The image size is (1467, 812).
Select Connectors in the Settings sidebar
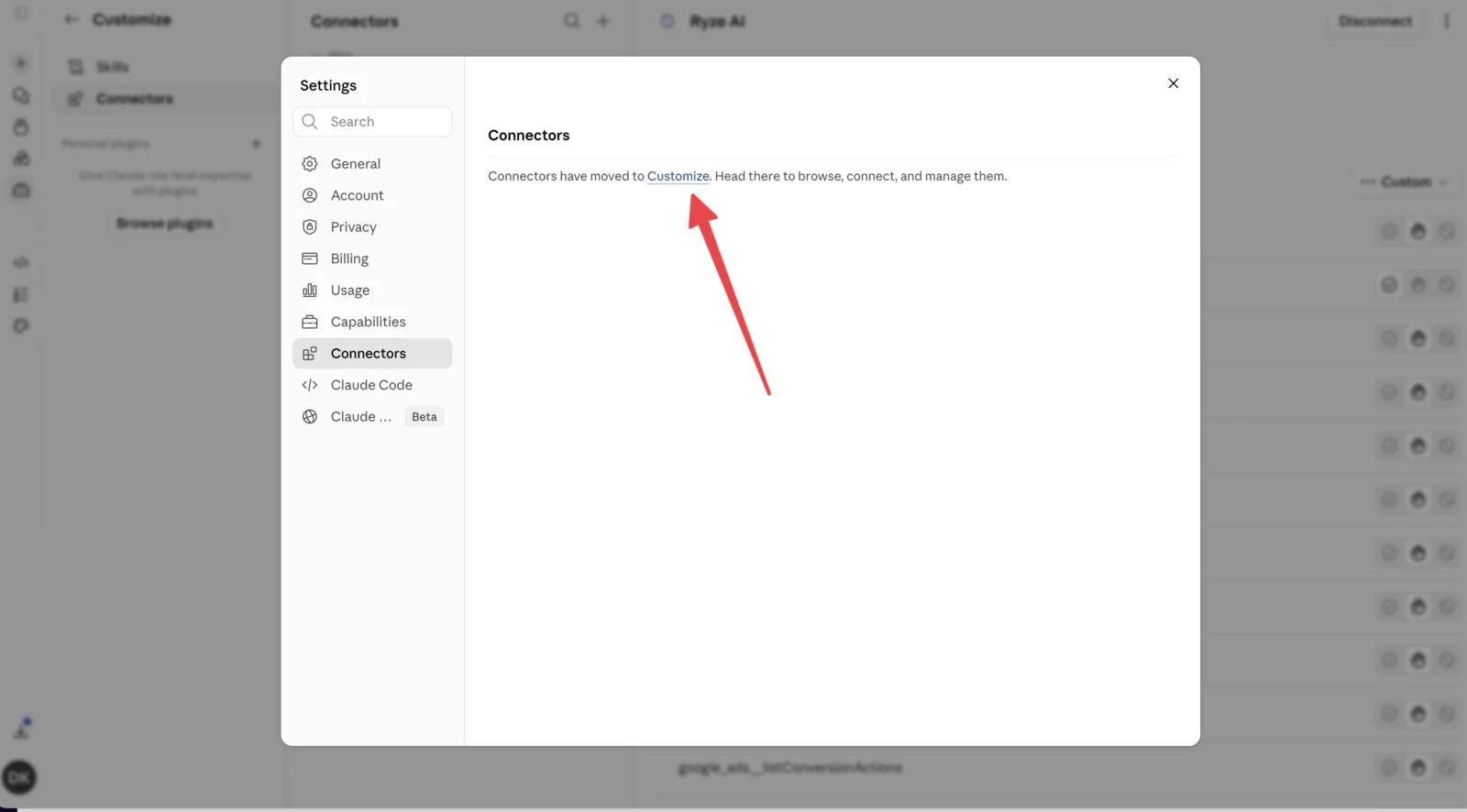(372, 354)
